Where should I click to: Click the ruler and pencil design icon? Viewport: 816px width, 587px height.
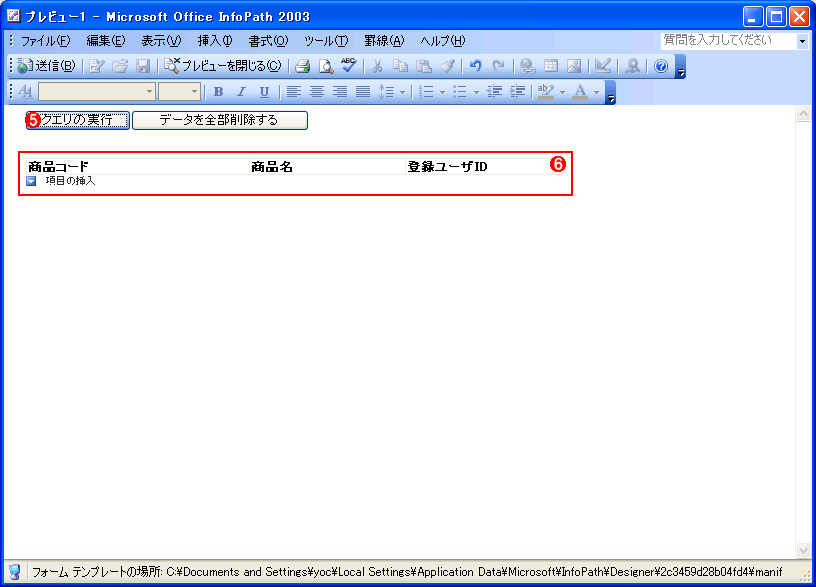coord(603,66)
